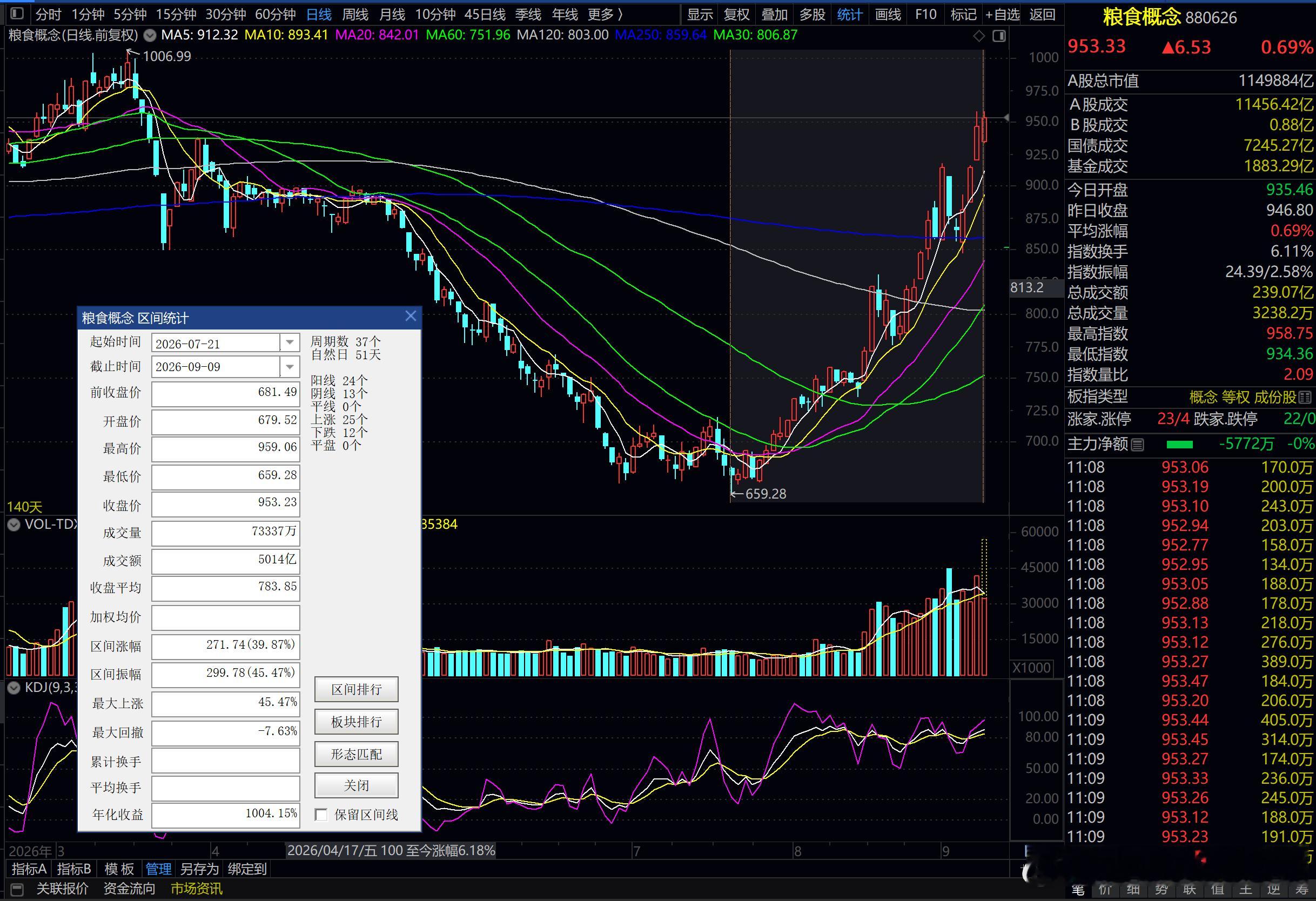The image size is (1316, 901).
Task: Click the 返回 toolbar button
Action: click(x=1042, y=14)
